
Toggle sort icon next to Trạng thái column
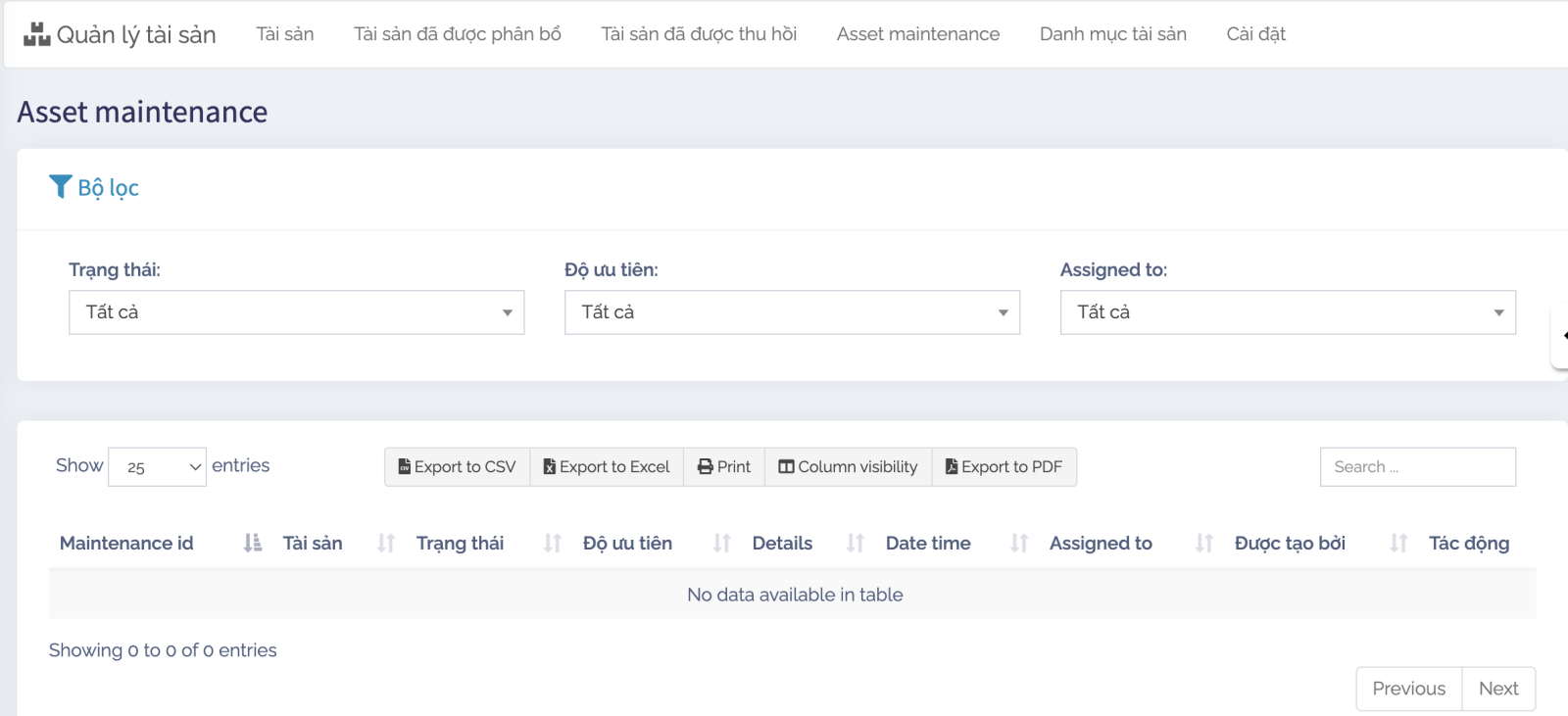553,543
